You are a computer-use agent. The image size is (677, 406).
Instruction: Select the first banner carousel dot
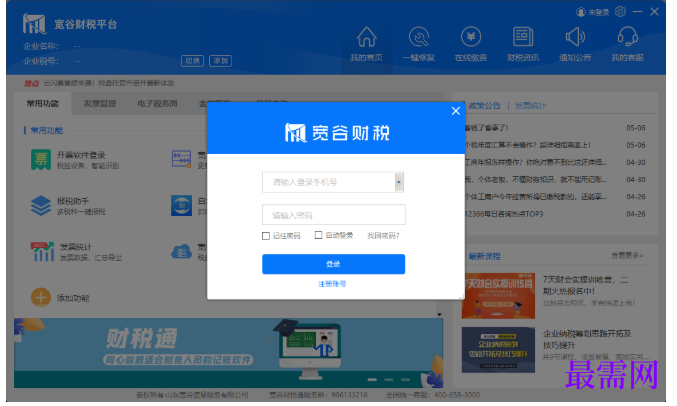click(x=372, y=380)
